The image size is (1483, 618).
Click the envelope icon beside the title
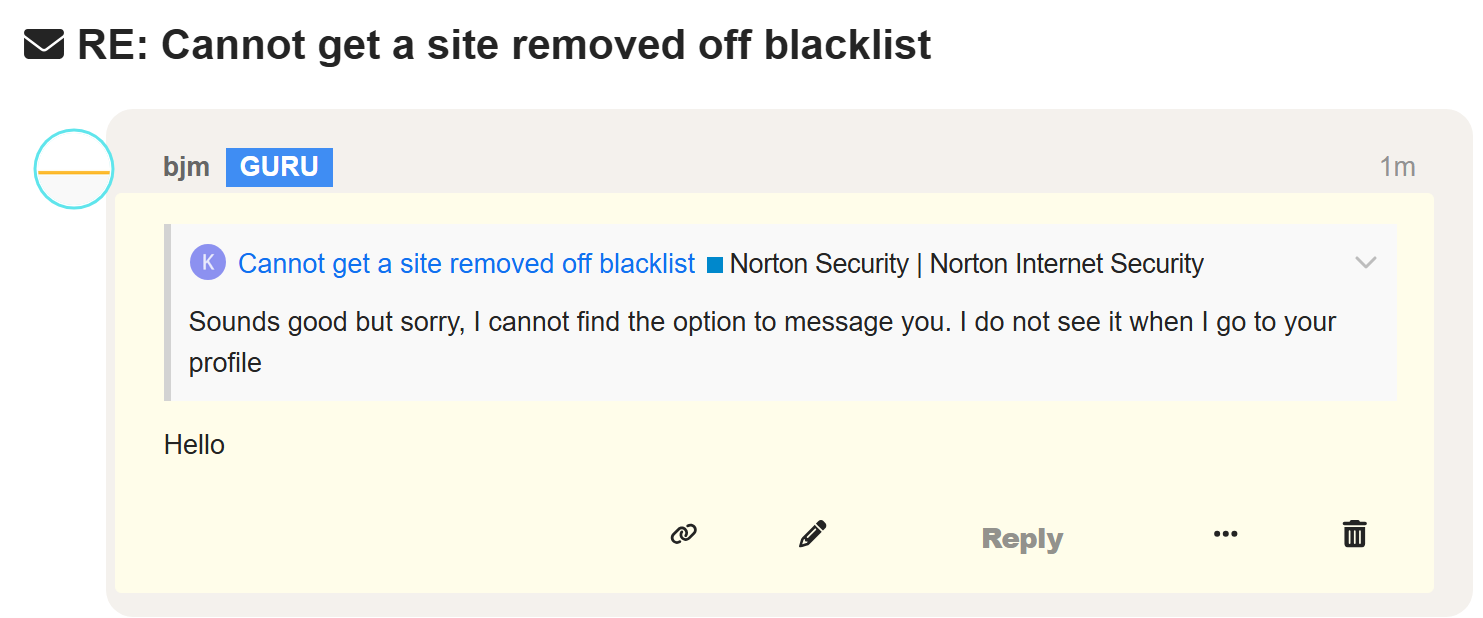pos(44,45)
